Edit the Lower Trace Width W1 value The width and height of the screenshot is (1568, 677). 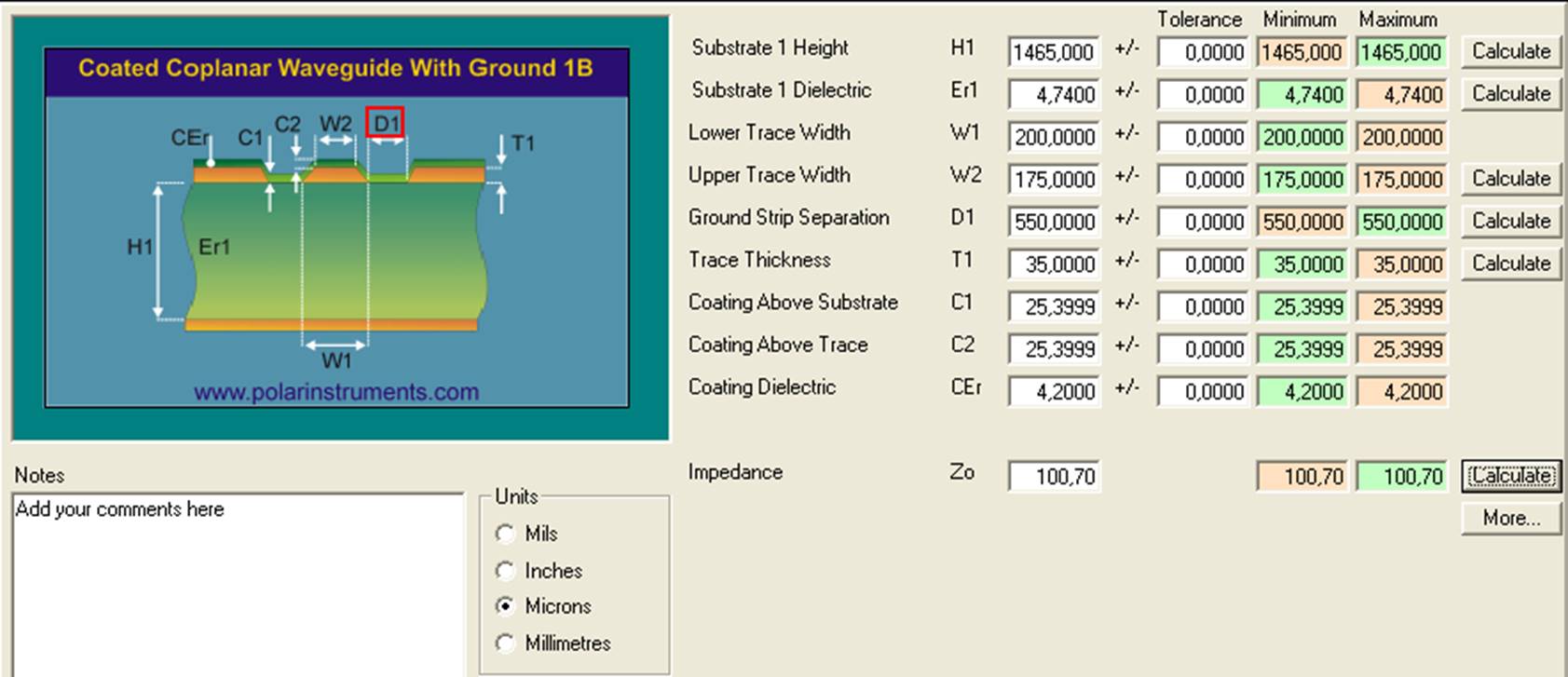pos(1054,138)
